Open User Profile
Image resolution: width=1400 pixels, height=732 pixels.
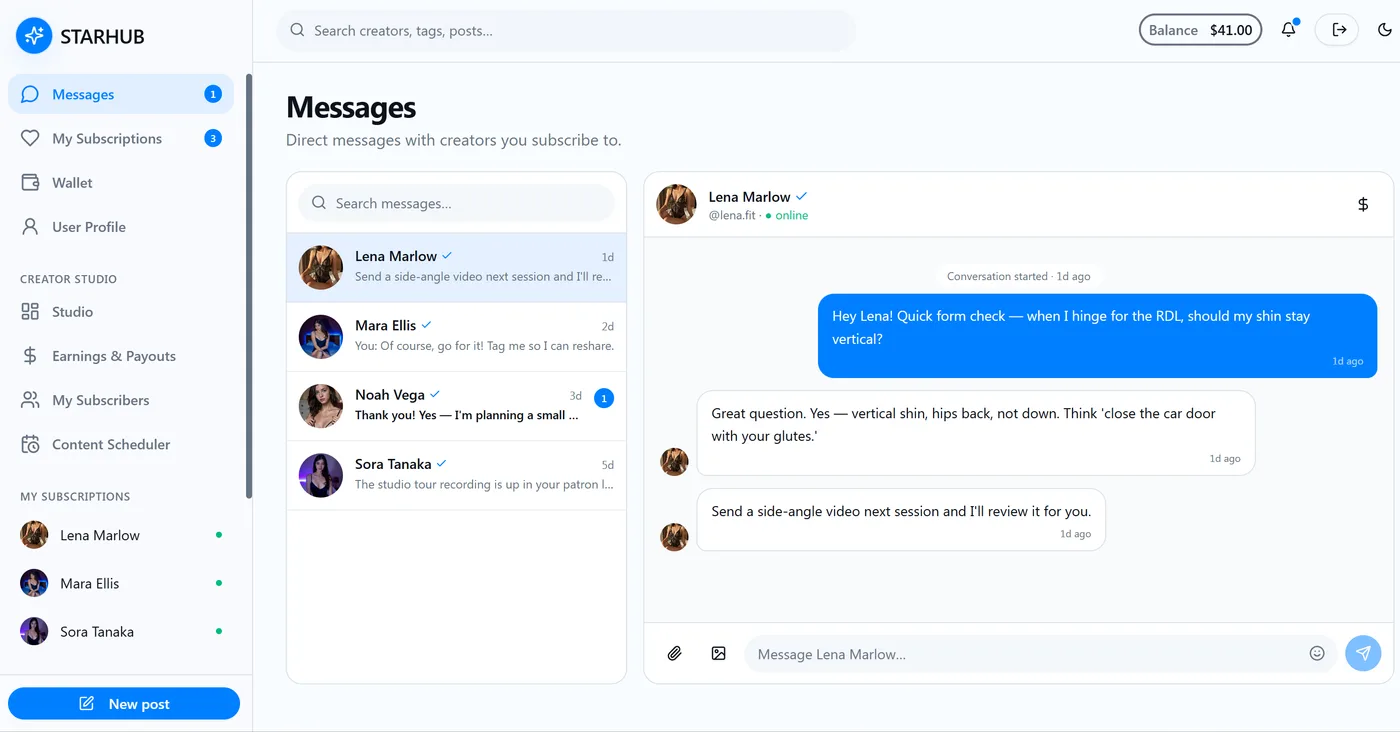[121, 226]
